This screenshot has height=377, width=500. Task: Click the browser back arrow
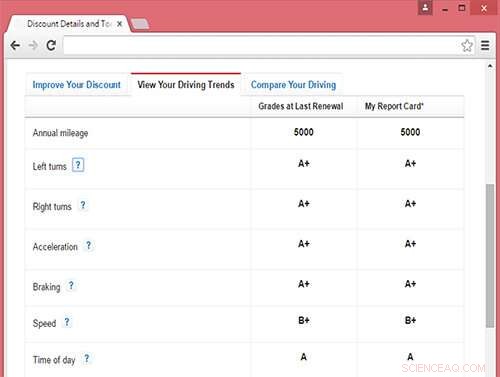pyautogui.click(x=15, y=45)
